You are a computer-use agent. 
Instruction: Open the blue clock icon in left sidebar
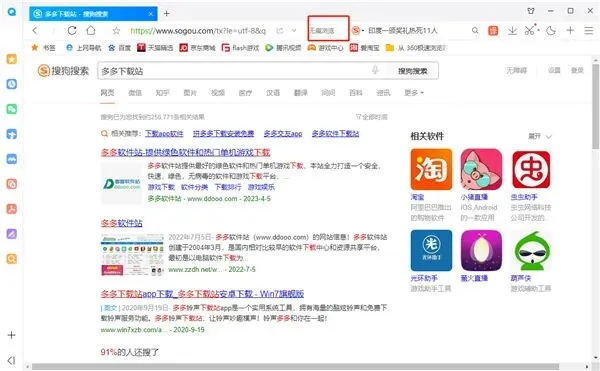[x=11, y=84]
